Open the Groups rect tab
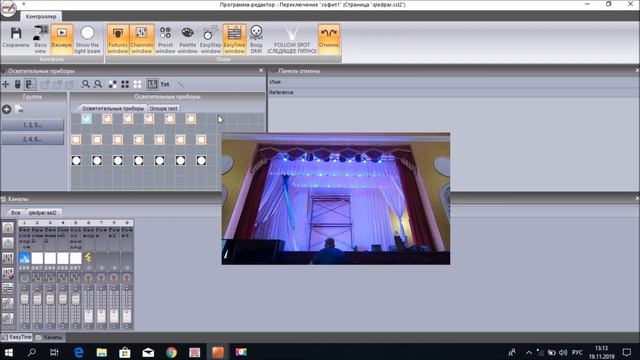 click(163, 108)
